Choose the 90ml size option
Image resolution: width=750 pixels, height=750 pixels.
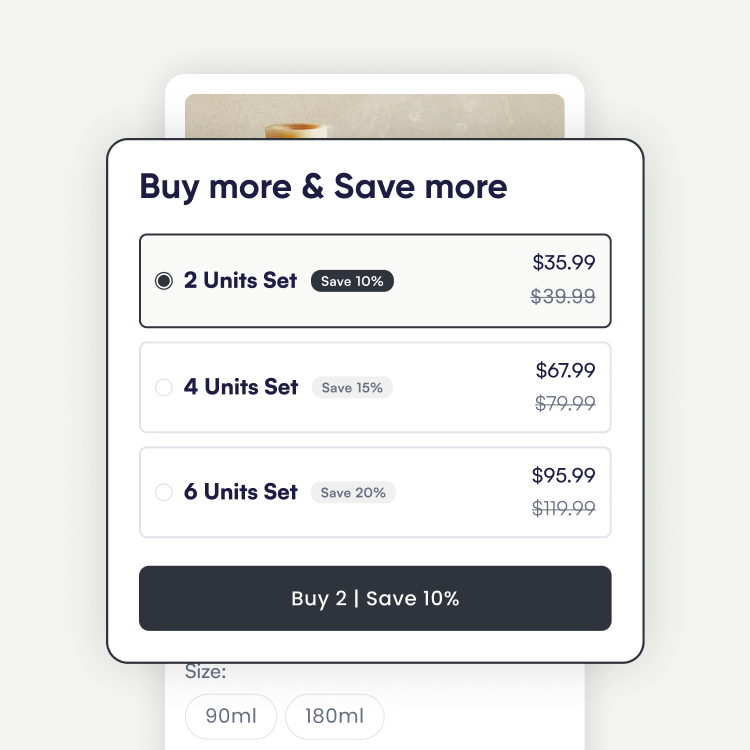click(x=231, y=716)
